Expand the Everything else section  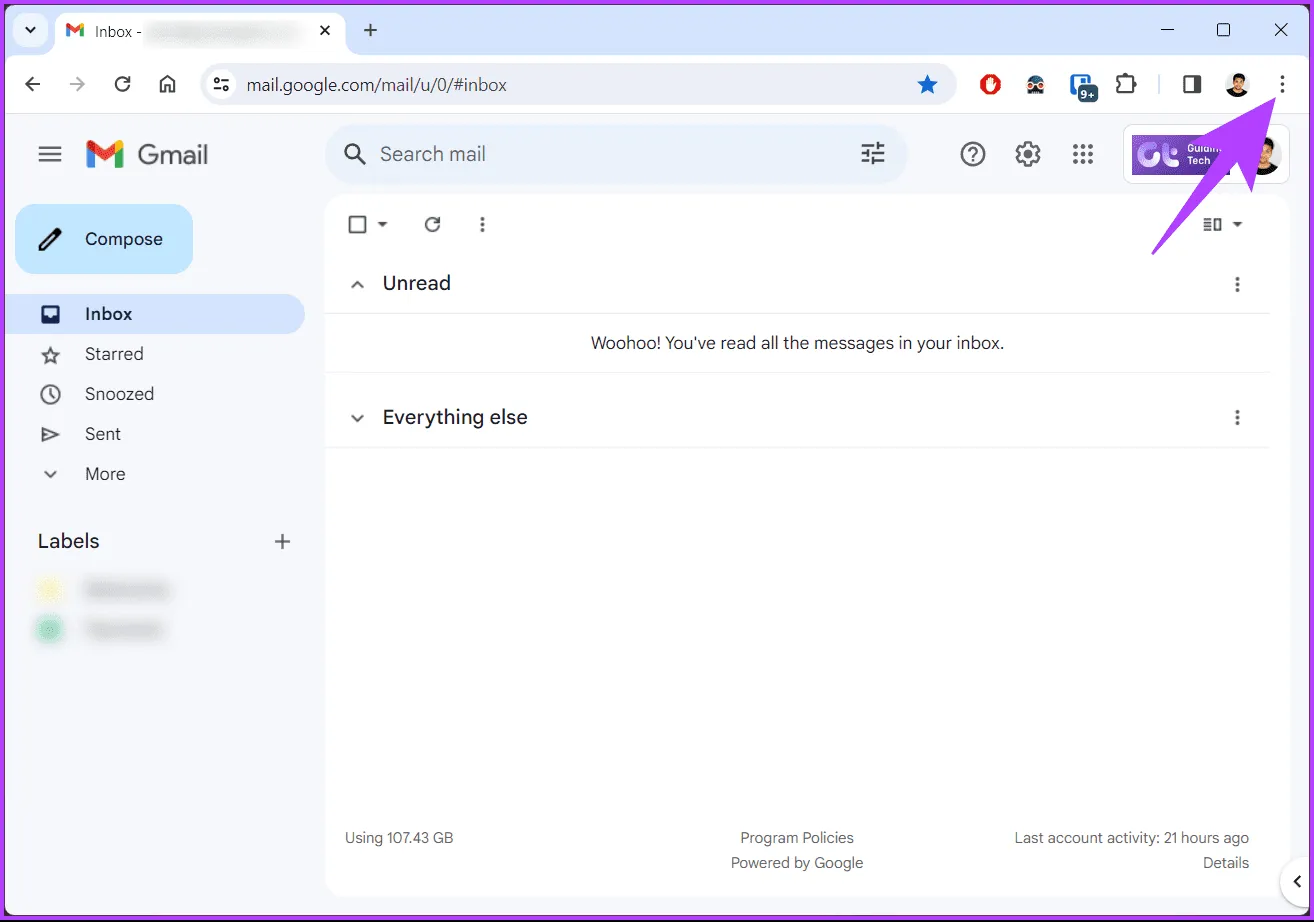[x=357, y=418]
